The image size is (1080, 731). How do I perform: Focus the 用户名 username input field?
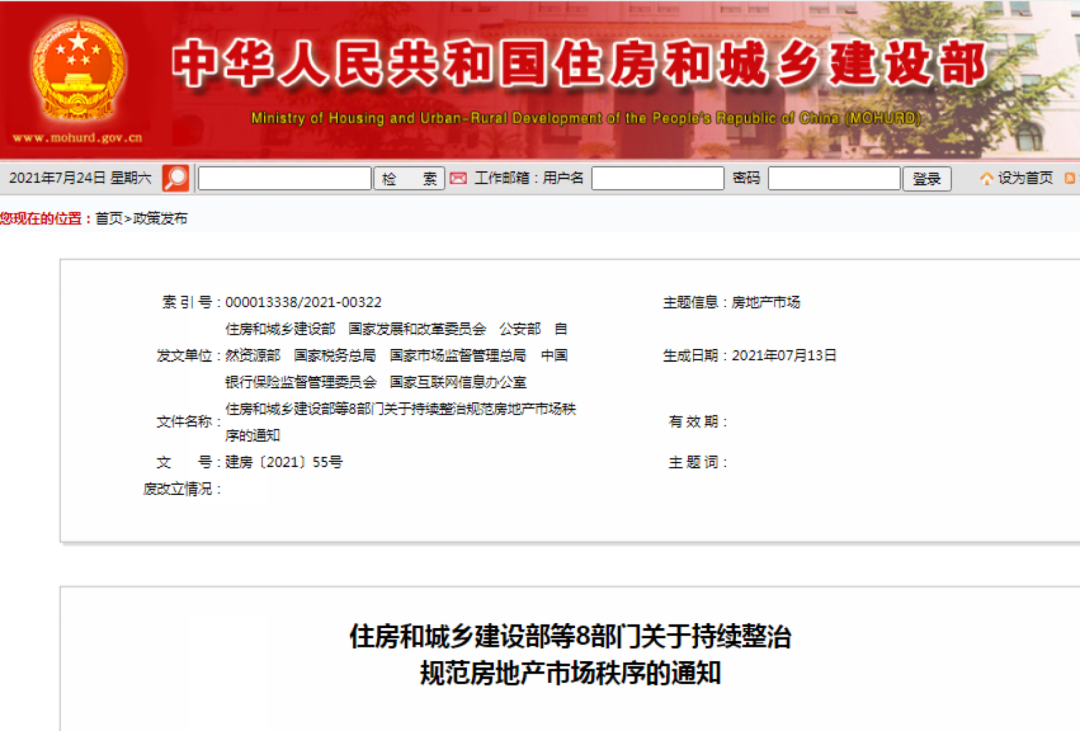[657, 179]
